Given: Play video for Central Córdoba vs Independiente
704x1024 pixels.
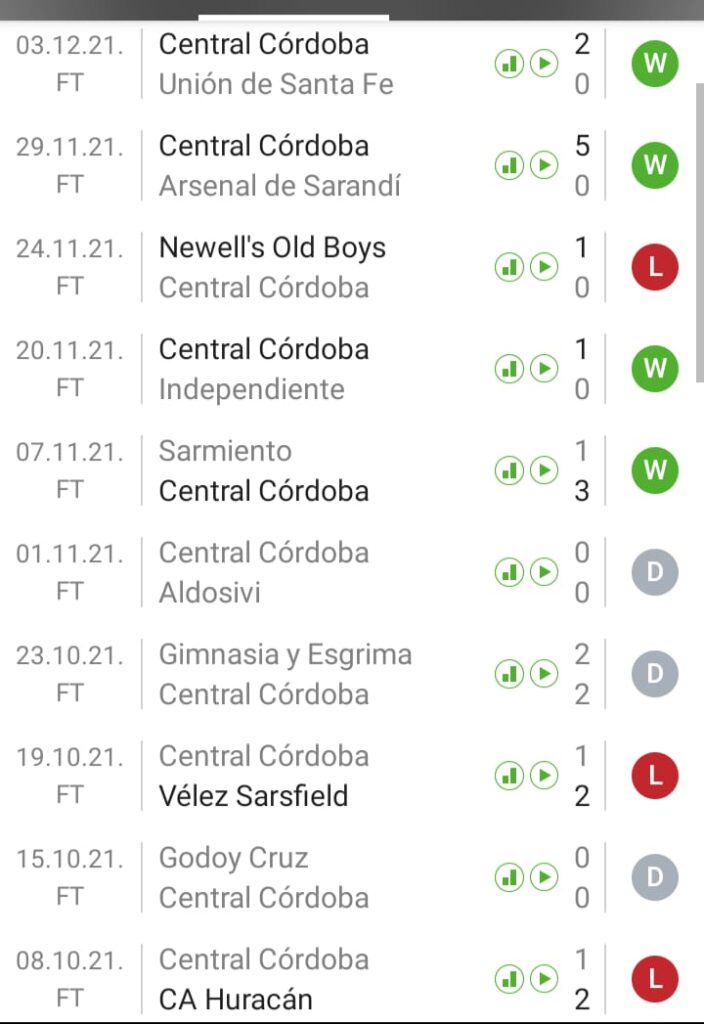Looking at the screenshot, I should click(544, 369).
